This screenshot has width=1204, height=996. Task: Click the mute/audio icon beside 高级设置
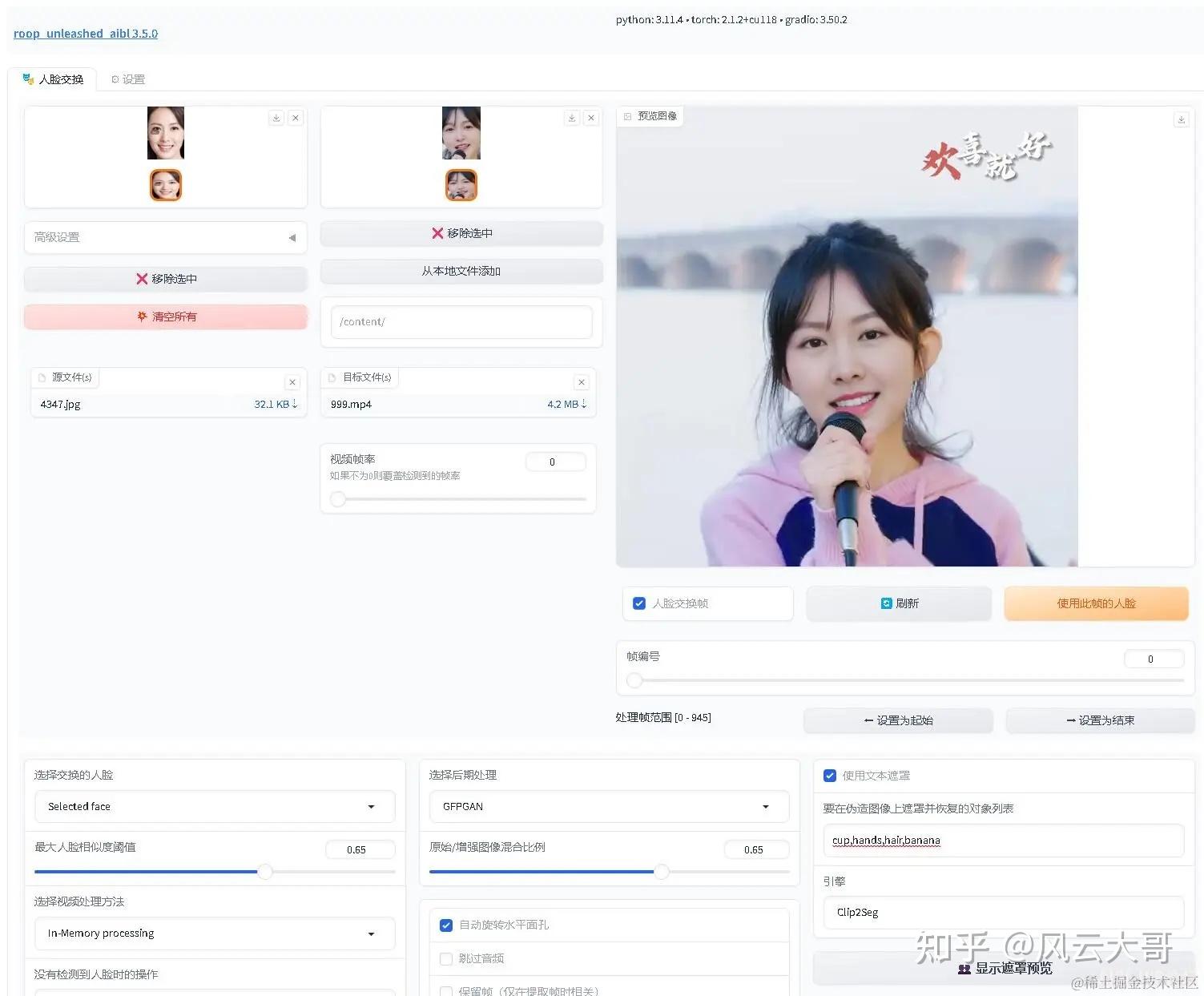click(292, 237)
